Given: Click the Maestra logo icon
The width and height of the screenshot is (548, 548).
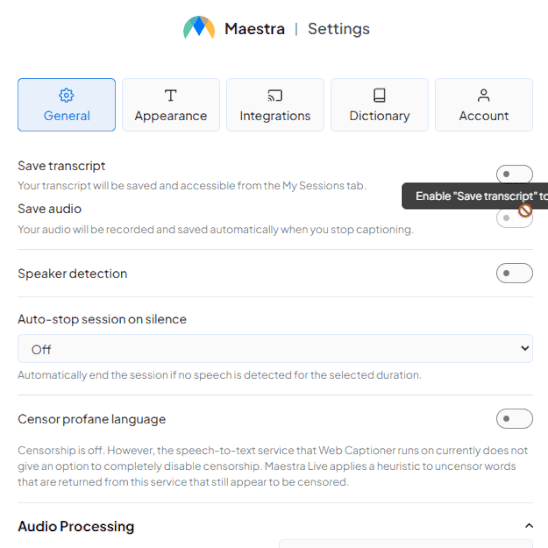Looking at the screenshot, I should pos(199,28).
